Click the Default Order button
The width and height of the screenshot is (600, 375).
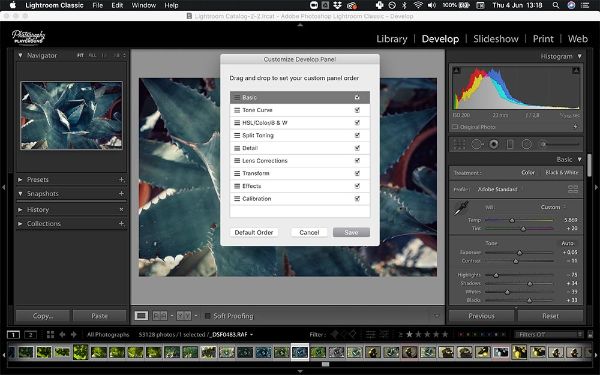click(x=254, y=233)
